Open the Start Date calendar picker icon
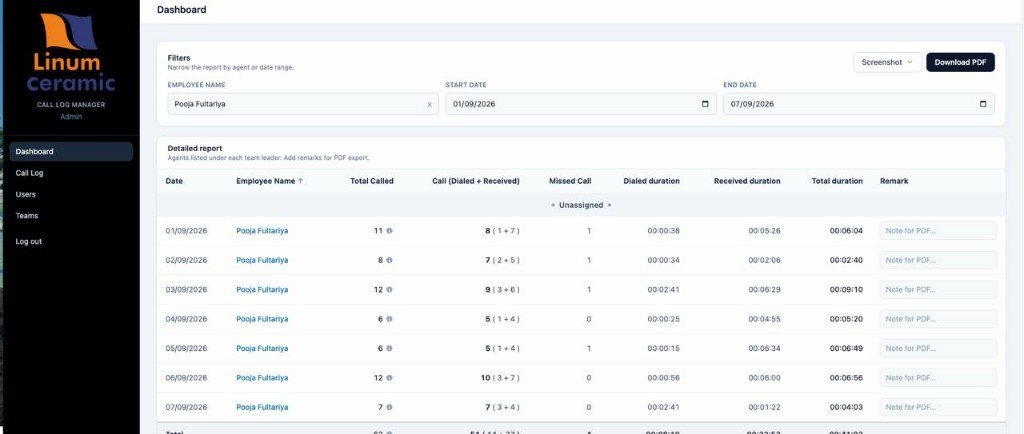 (x=705, y=104)
